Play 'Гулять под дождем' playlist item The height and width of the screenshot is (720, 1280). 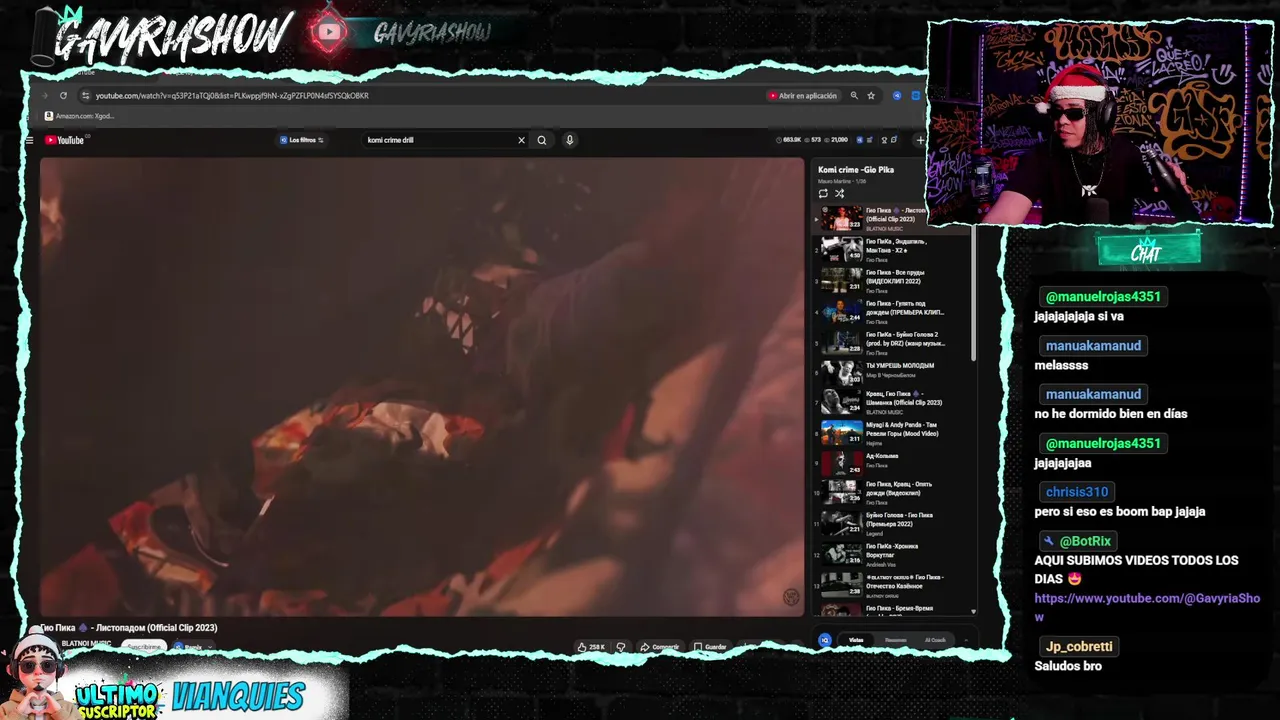tap(892, 311)
